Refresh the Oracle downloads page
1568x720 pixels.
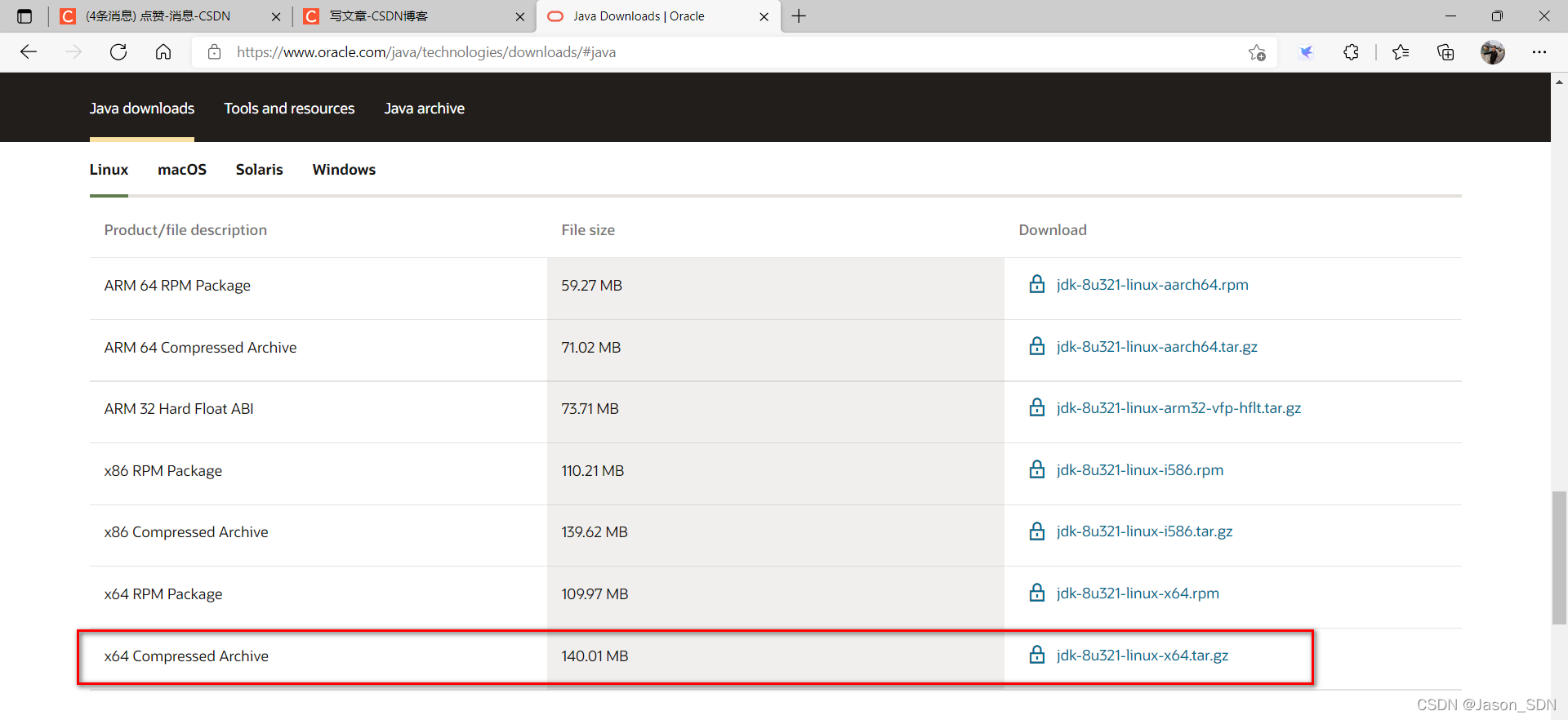tap(118, 52)
